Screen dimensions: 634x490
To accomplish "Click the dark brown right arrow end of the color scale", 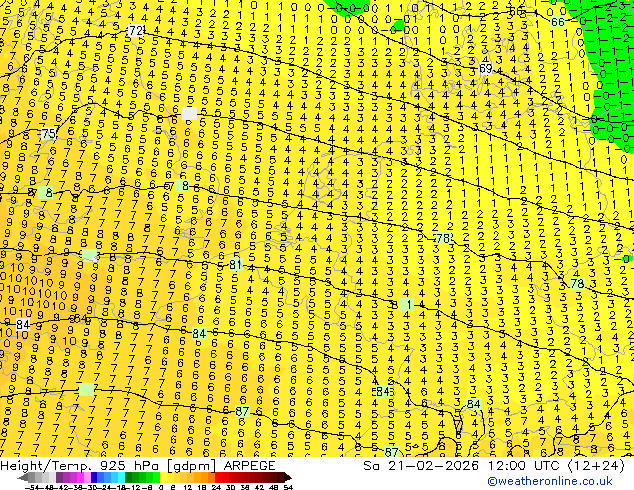I will pos(287,478).
